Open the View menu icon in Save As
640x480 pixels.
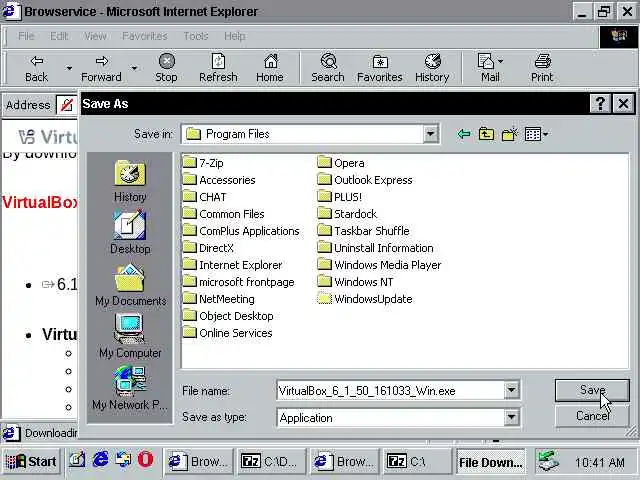536,134
